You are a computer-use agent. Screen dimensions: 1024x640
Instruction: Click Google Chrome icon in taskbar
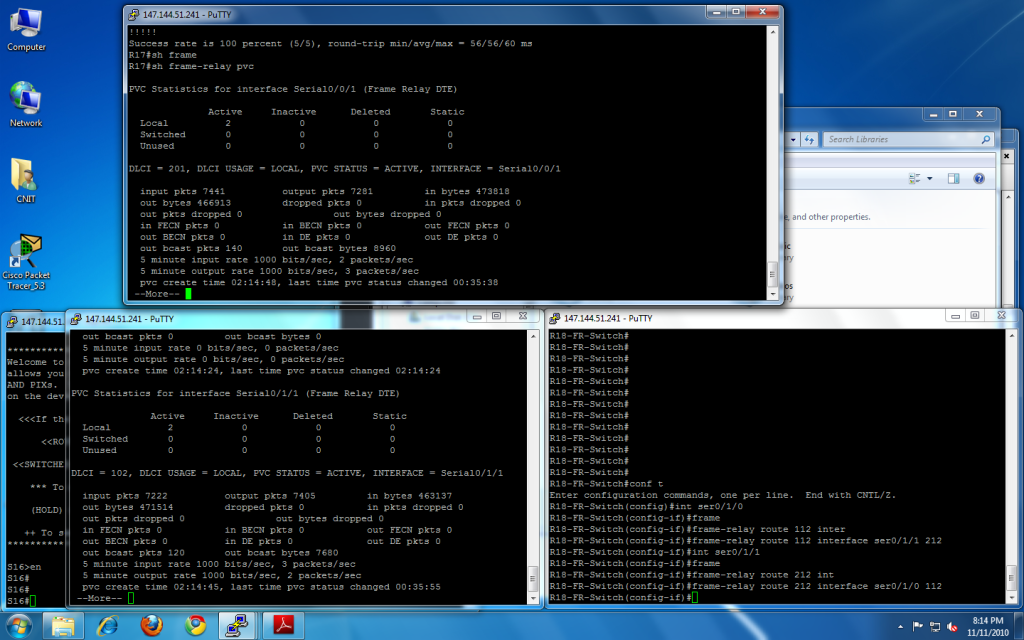[195, 626]
